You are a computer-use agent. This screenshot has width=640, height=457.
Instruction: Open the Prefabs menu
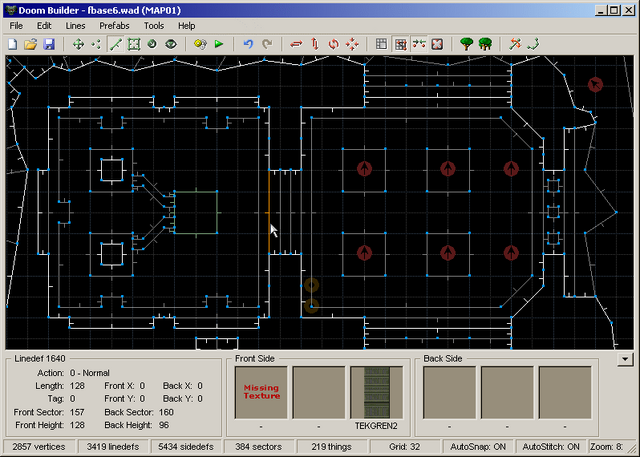tap(114, 26)
